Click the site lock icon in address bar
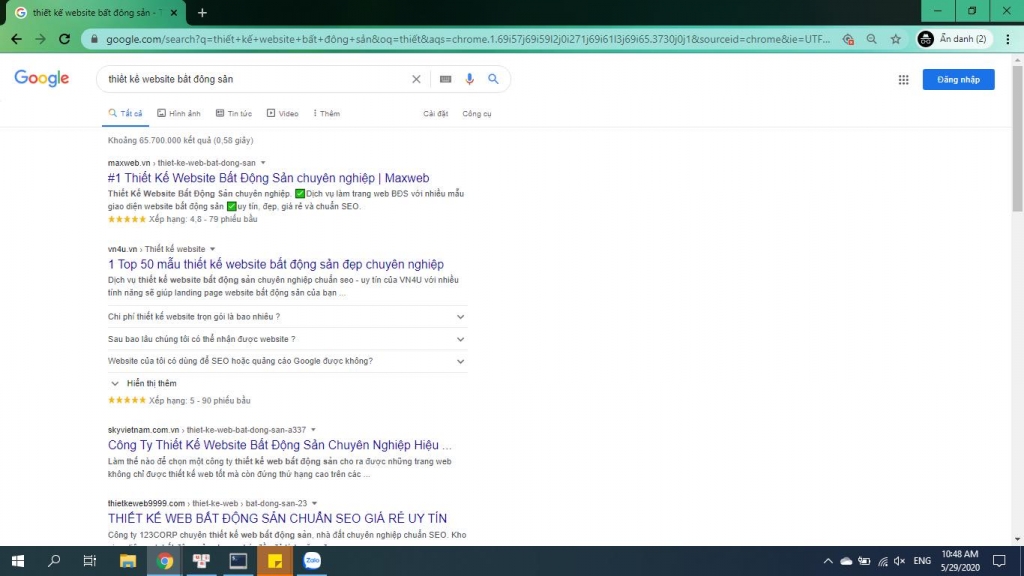1024x576 pixels. pos(94,39)
